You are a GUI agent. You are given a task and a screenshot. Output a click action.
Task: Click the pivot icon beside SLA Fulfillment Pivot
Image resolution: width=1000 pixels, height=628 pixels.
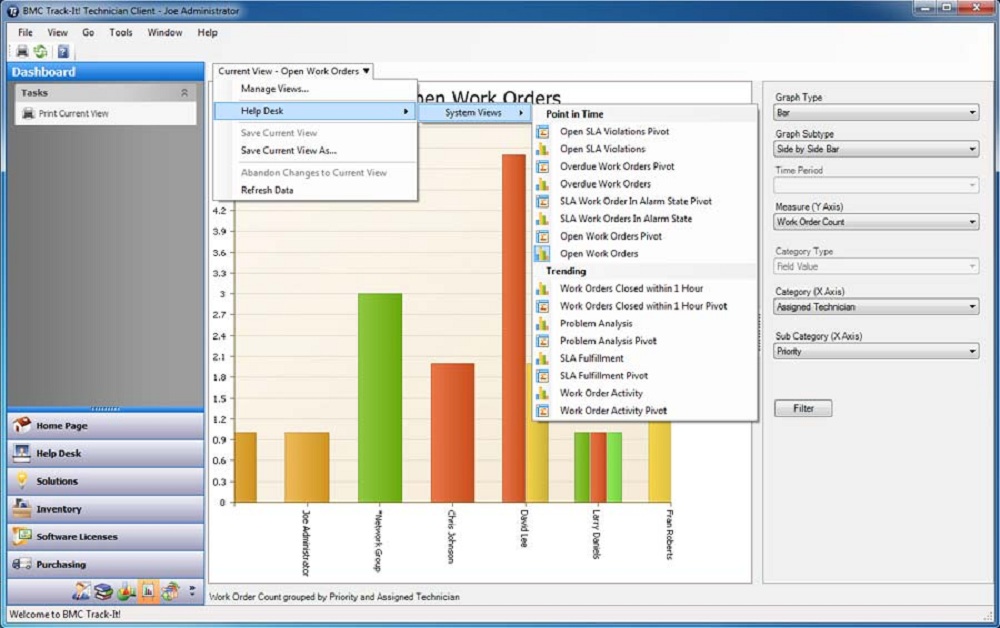(x=542, y=376)
